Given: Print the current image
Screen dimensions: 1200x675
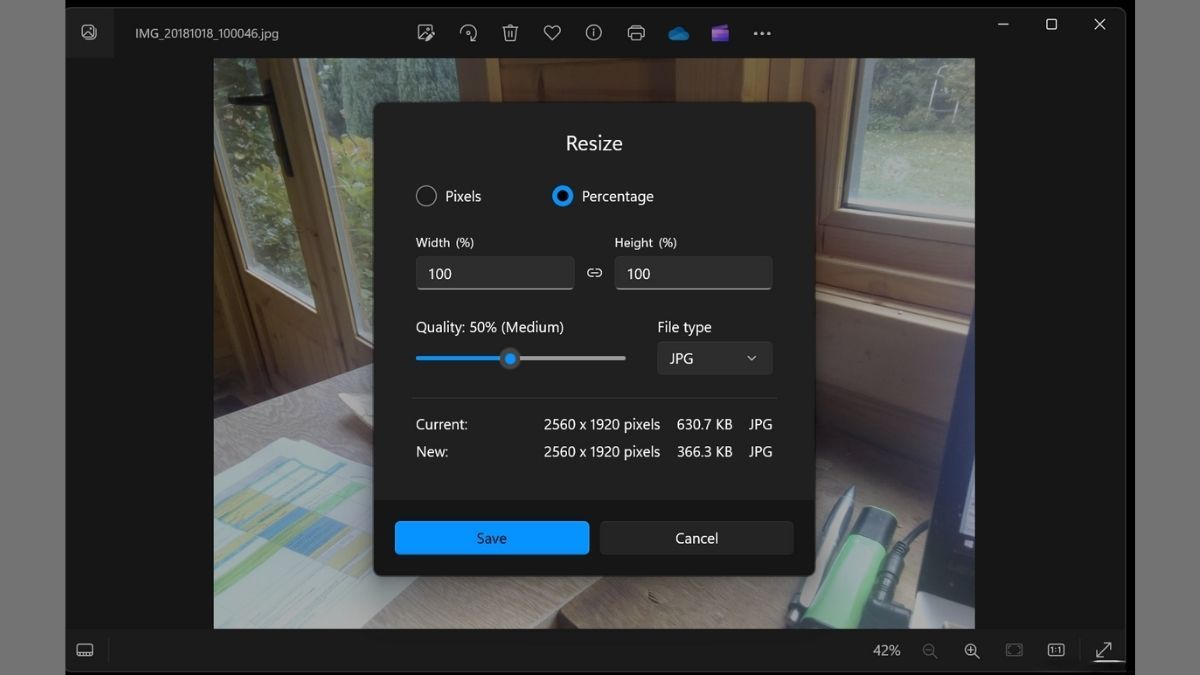Looking at the screenshot, I should coord(635,33).
